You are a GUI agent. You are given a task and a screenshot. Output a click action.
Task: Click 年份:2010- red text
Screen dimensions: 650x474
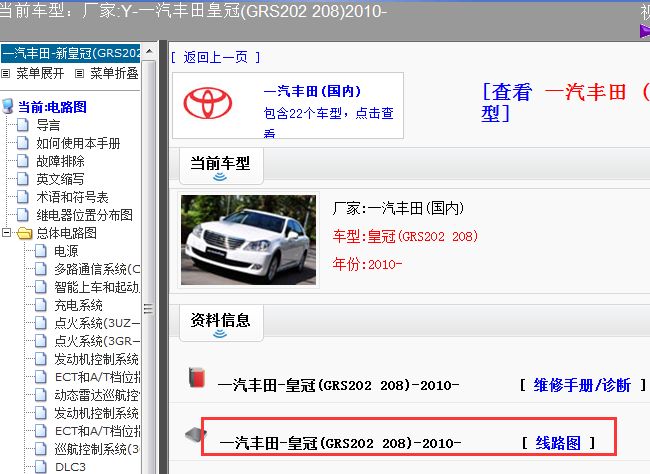click(367, 264)
